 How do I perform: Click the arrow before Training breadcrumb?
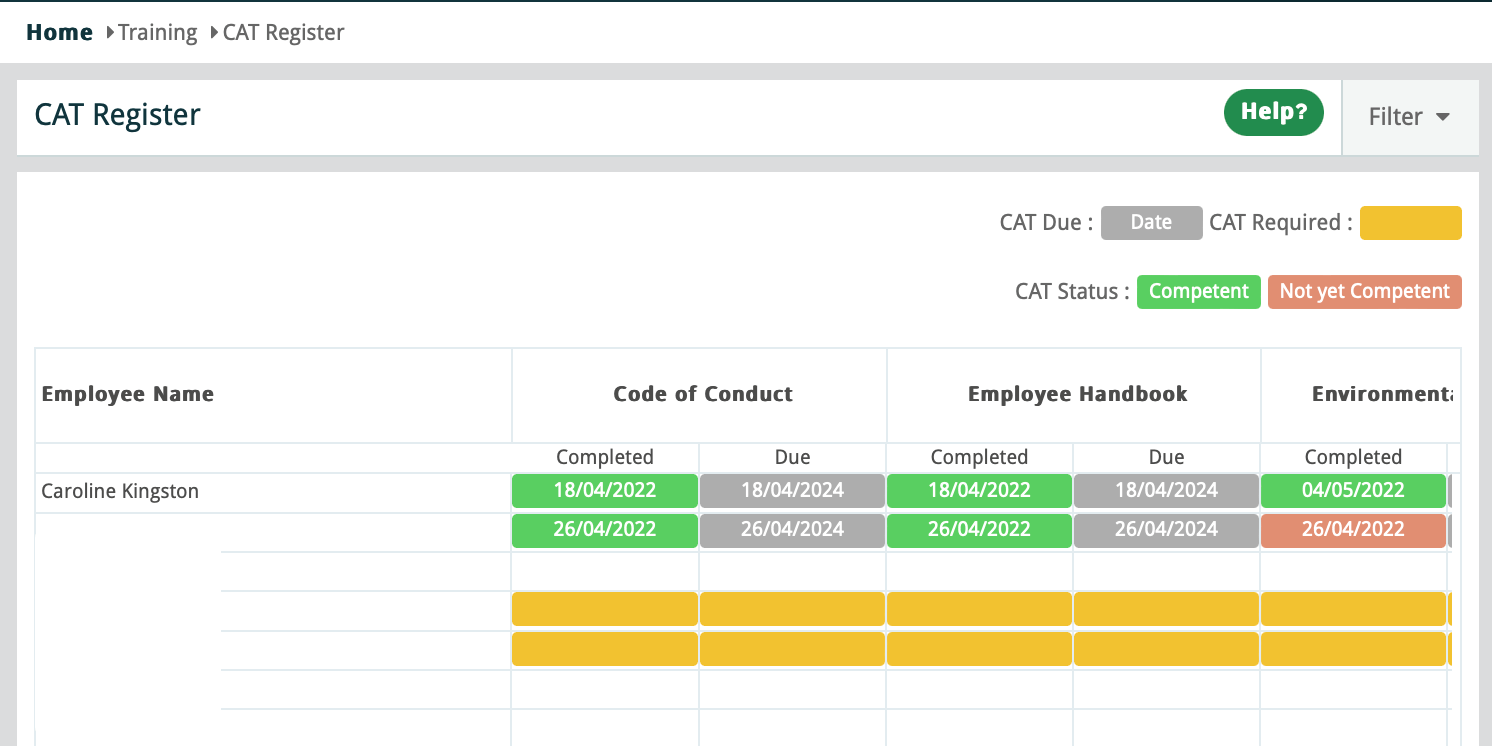tap(110, 33)
